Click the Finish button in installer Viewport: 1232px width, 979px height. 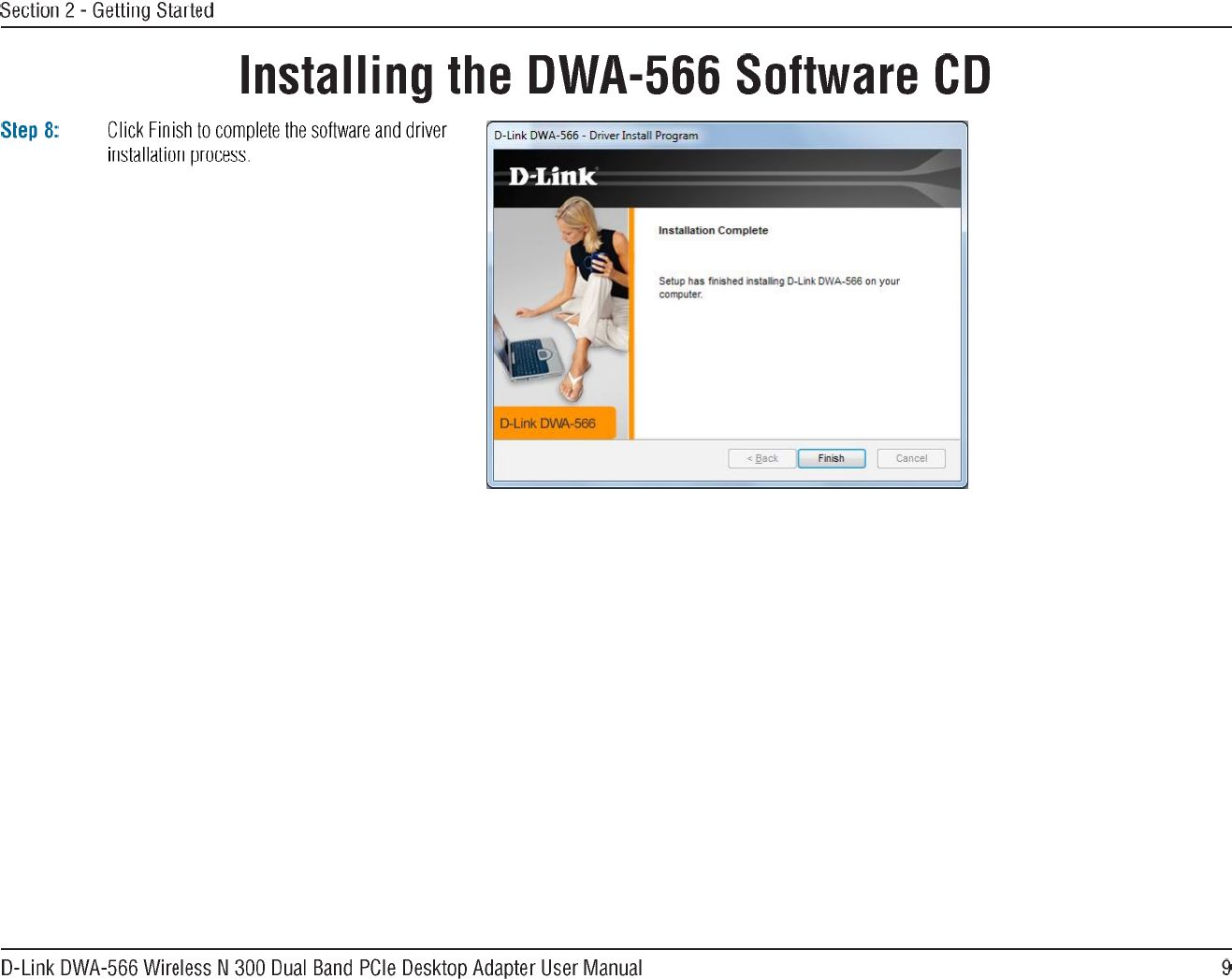831,458
